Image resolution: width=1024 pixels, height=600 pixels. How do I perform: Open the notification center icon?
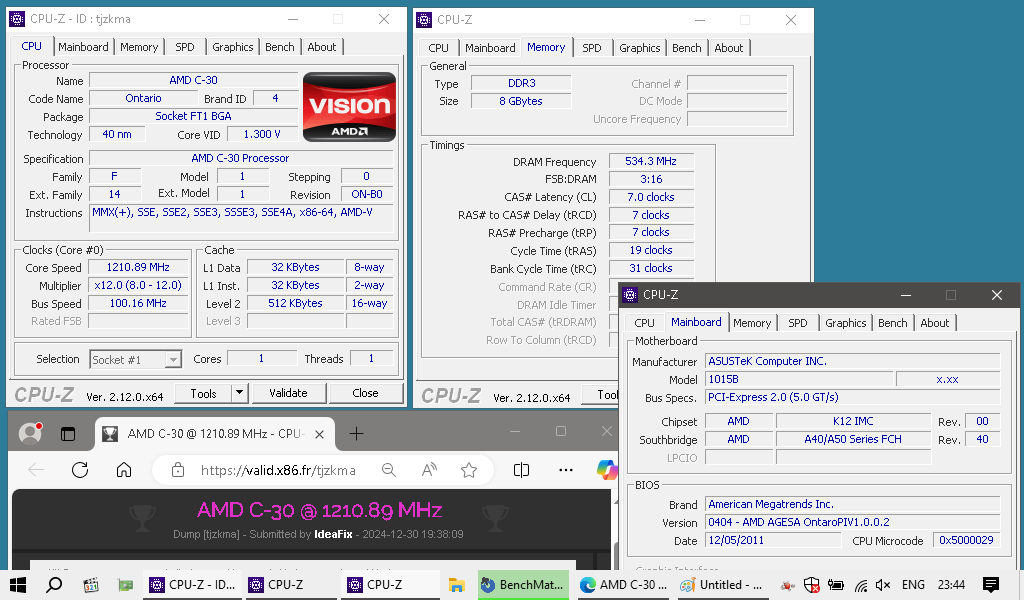(x=990, y=585)
